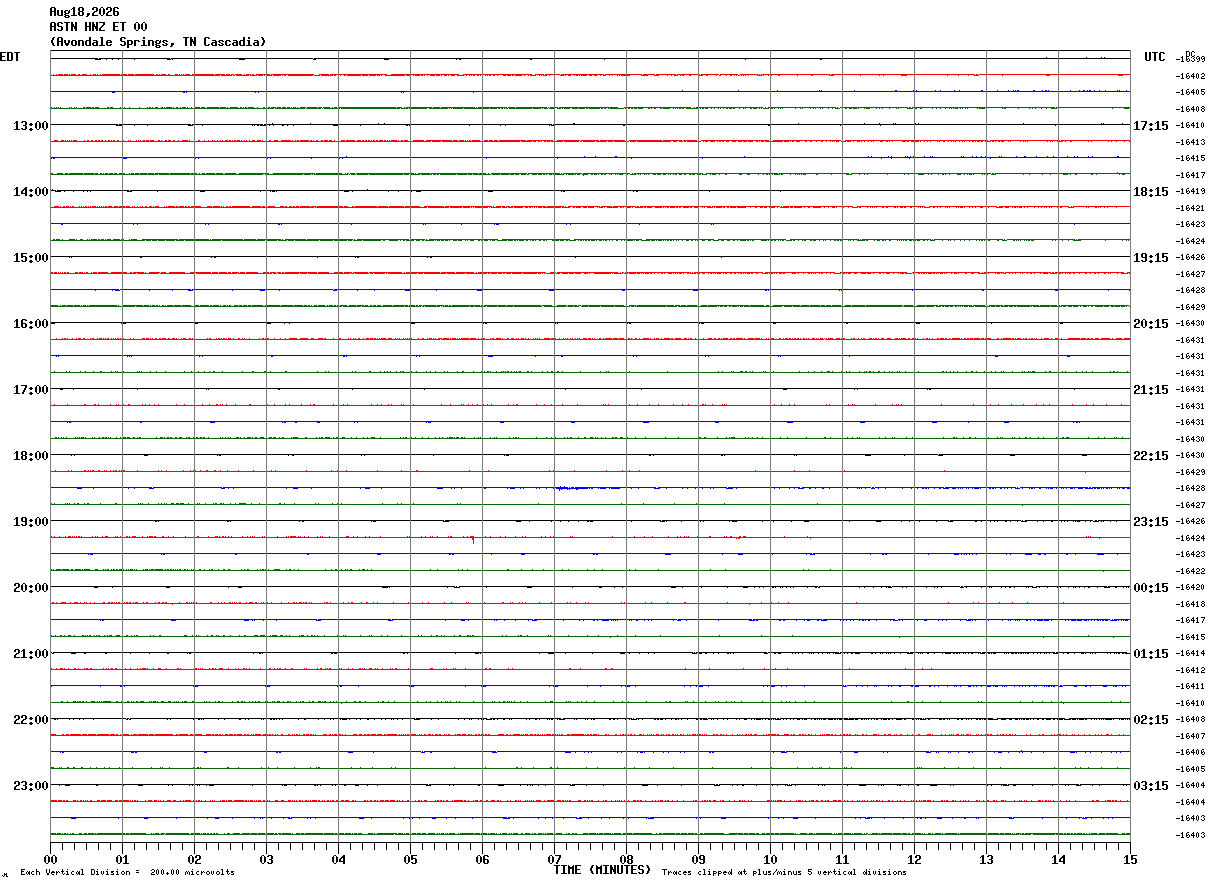Select minute tick 00 on the time axis
The image size is (1210, 886).
click(50, 859)
